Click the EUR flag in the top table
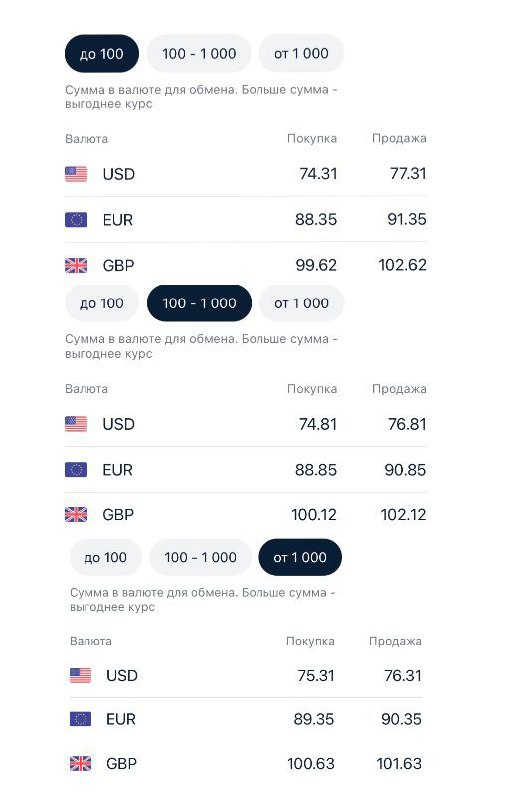Screen dimensions: 516x800 point(76,220)
